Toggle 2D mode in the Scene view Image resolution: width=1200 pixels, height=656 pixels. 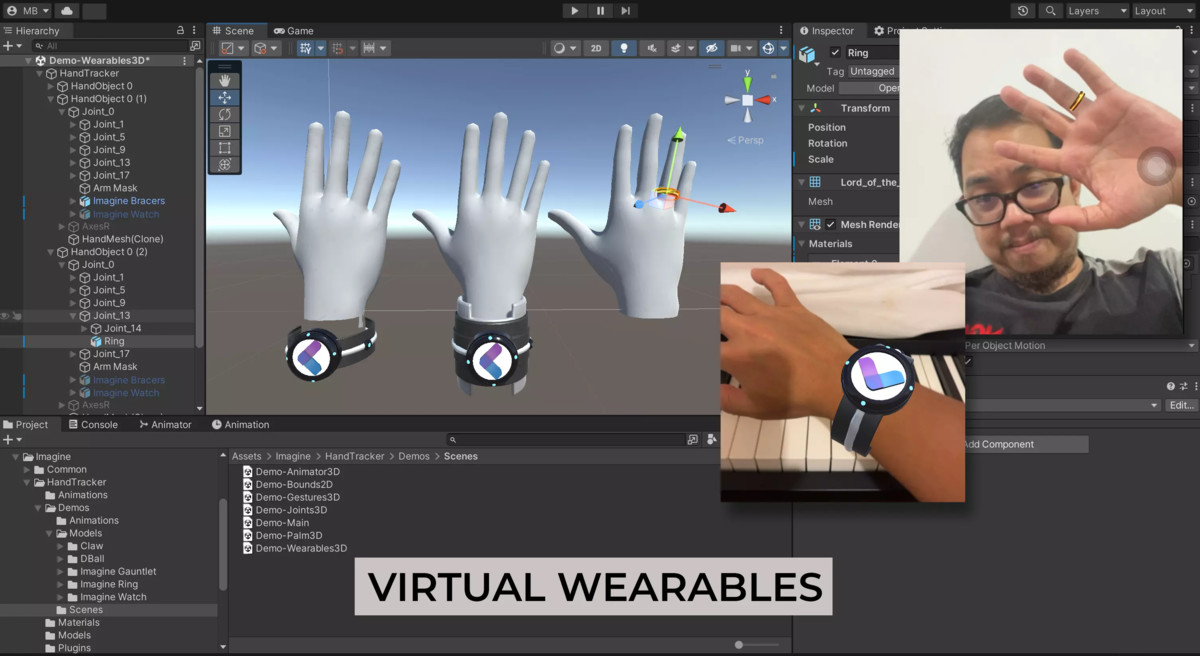pos(595,47)
